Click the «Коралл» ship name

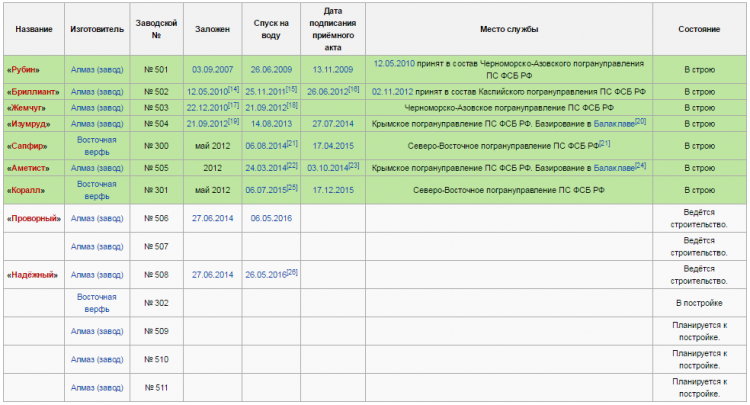point(28,190)
